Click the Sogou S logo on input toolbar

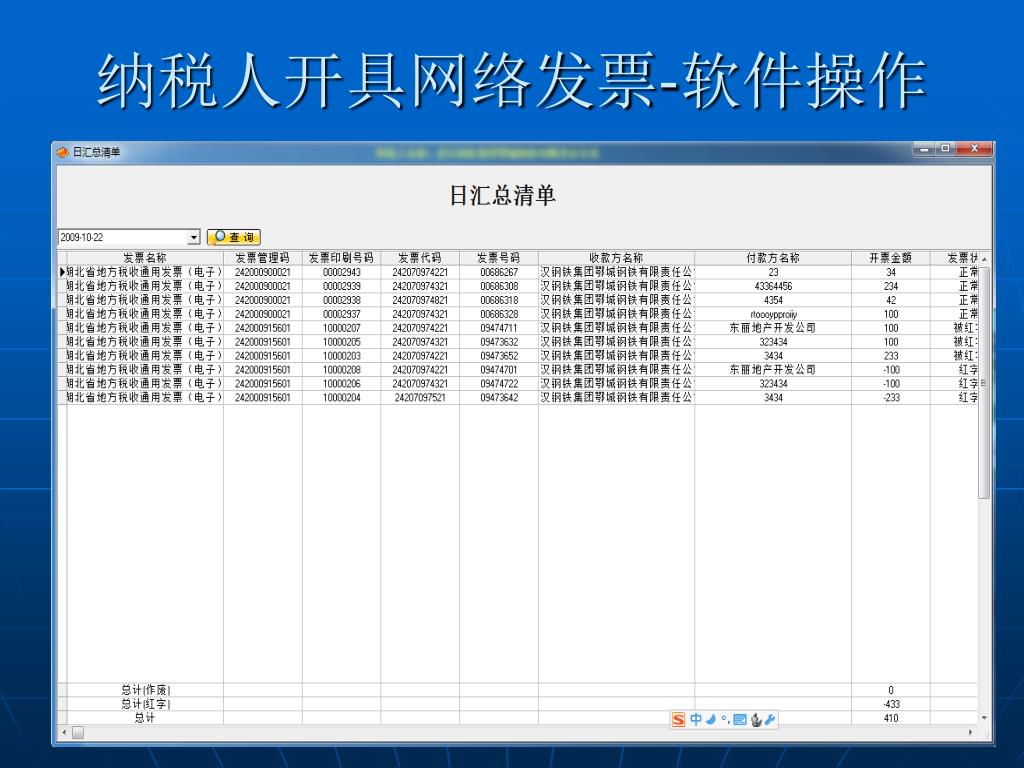tap(679, 720)
